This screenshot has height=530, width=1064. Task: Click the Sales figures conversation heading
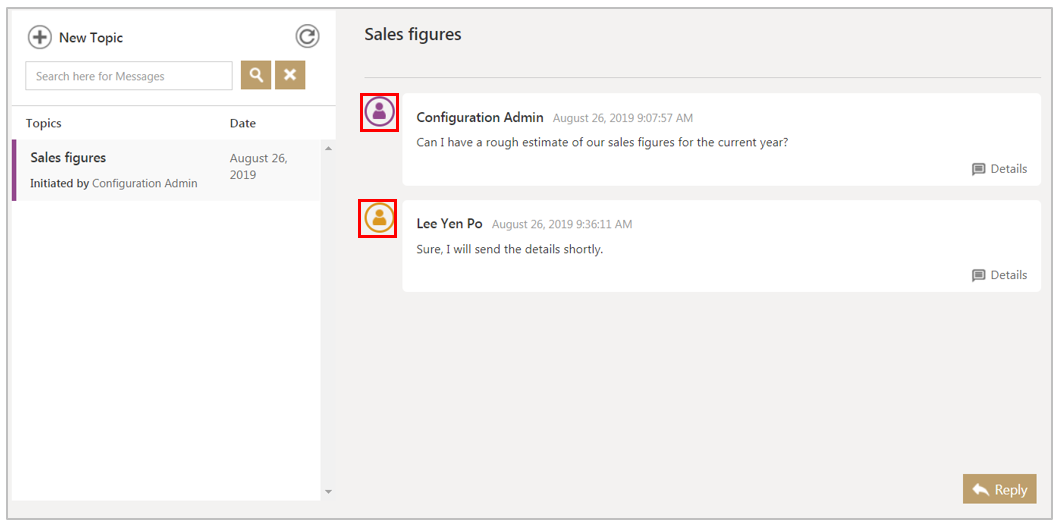[x=413, y=35]
